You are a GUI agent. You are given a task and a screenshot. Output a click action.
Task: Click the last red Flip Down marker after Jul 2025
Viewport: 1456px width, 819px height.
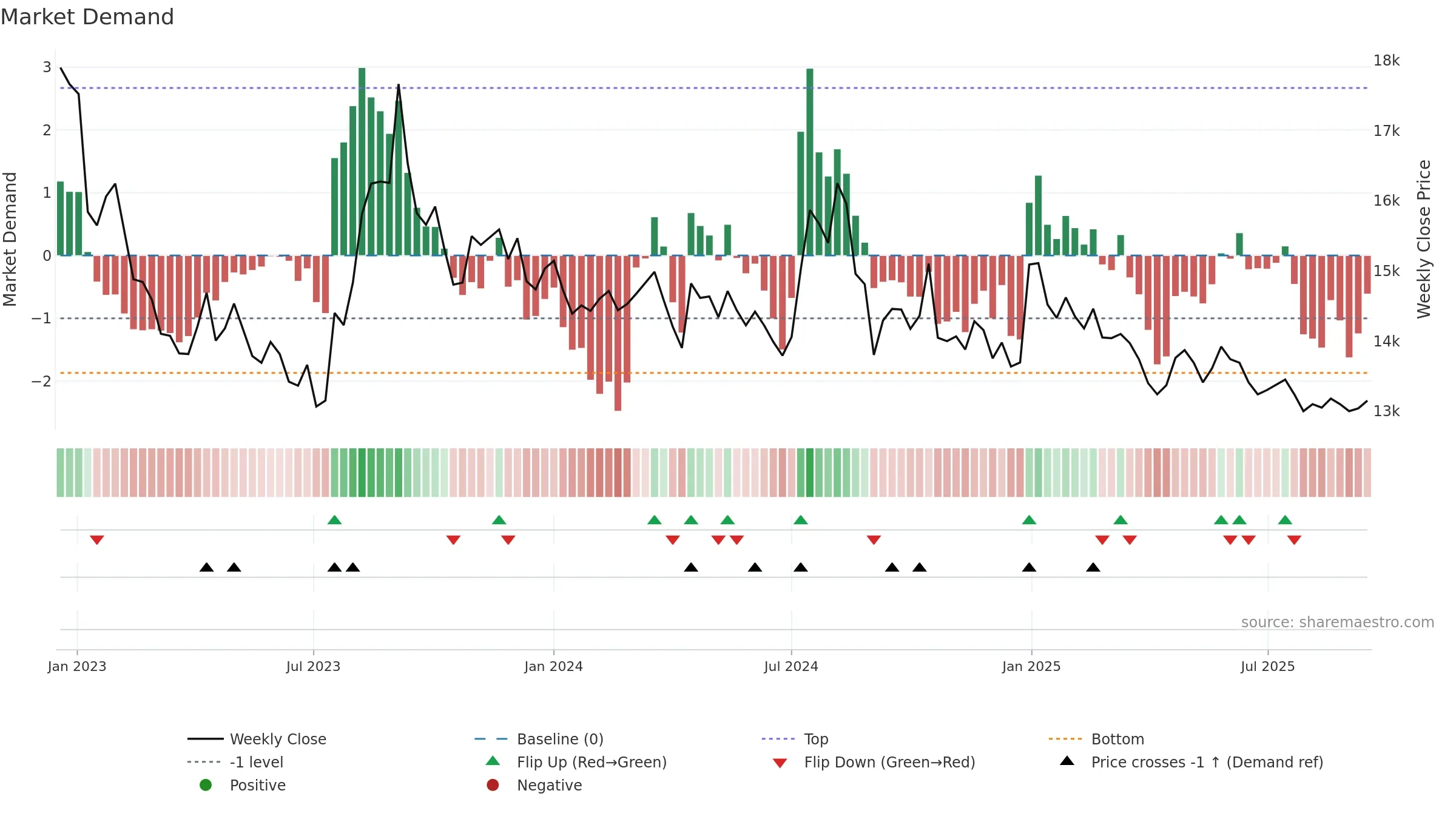tap(1294, 540)
